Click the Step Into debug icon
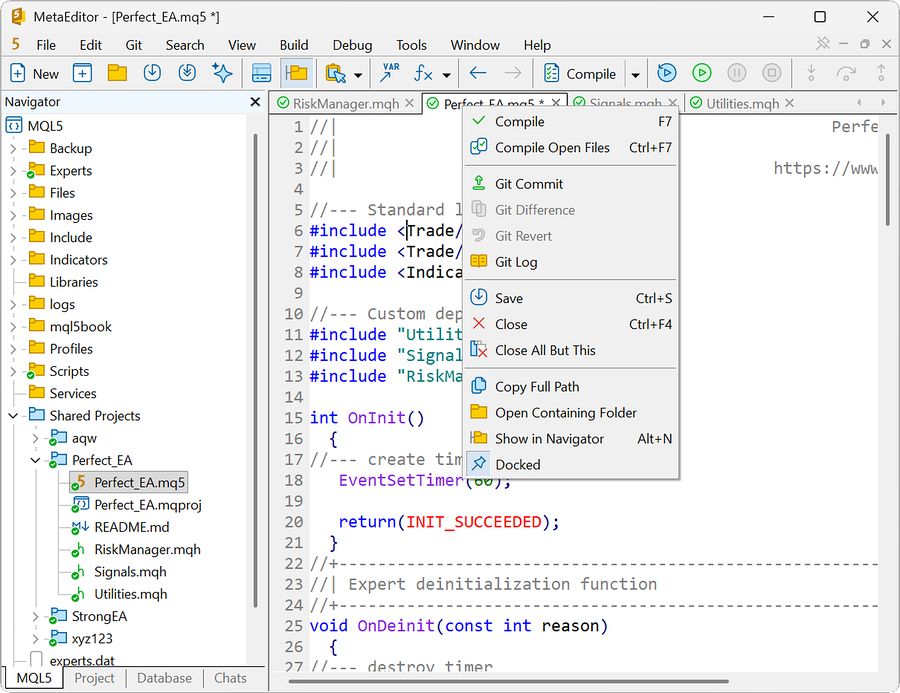The height and width of the screenshot is (693, 900). click(x=811, y=73)
